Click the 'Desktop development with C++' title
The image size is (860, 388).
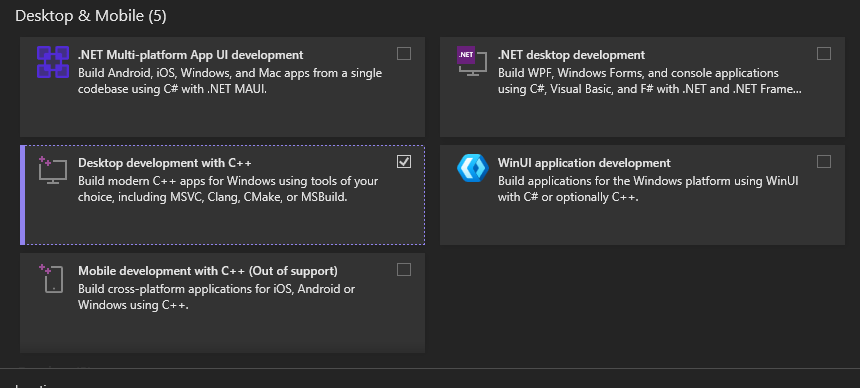click(165, 163)
